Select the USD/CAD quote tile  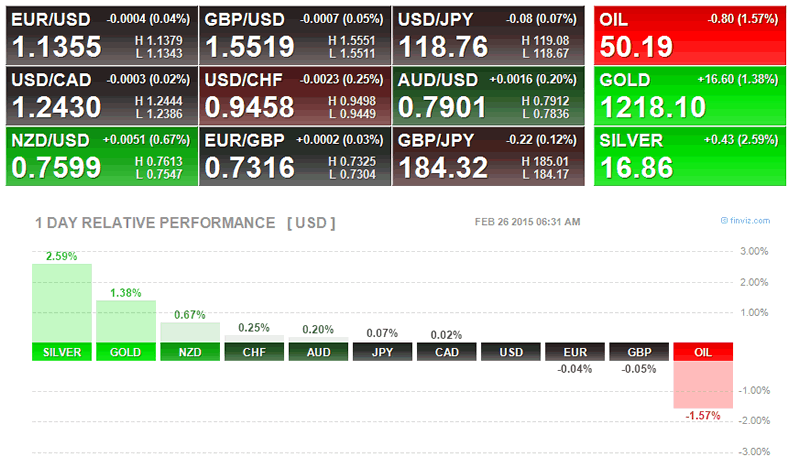(x=101, y=96)
